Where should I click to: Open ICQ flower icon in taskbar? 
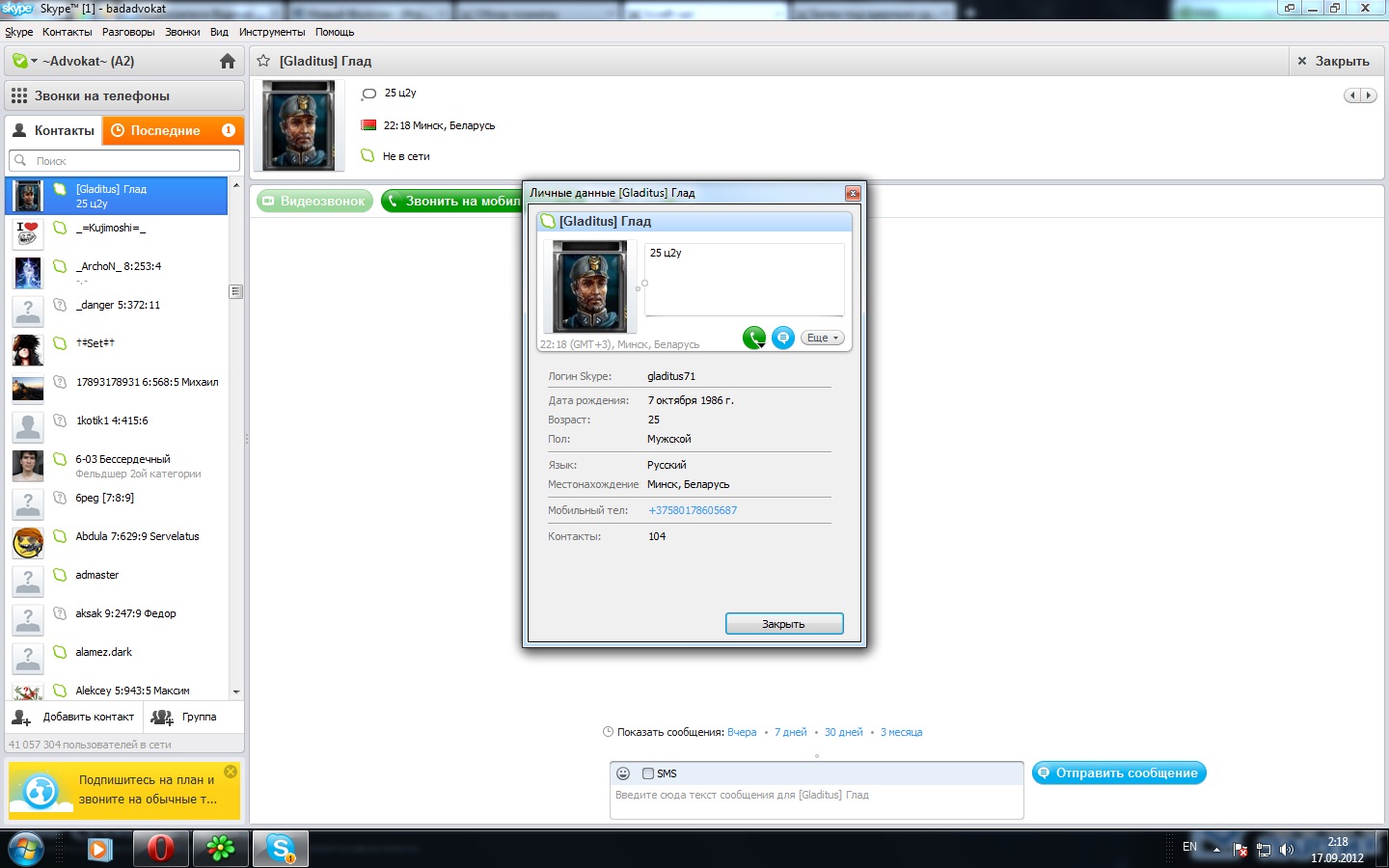220,849
